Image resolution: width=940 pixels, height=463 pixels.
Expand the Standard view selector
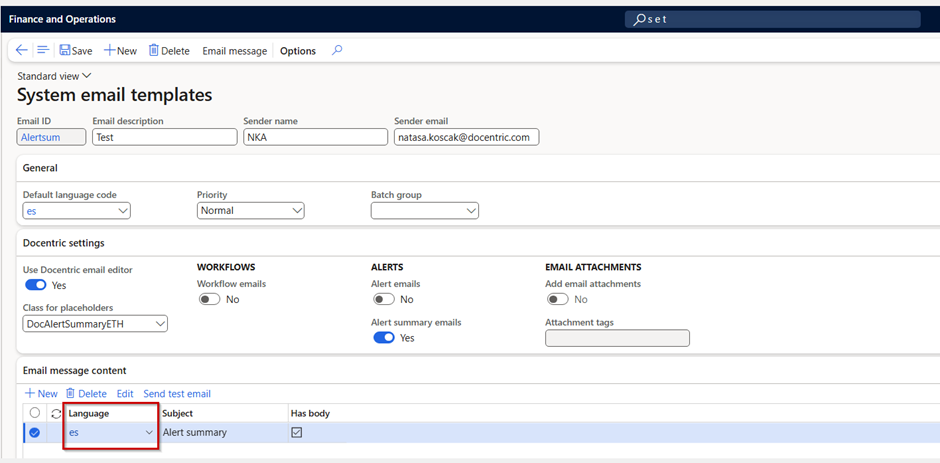54,76
